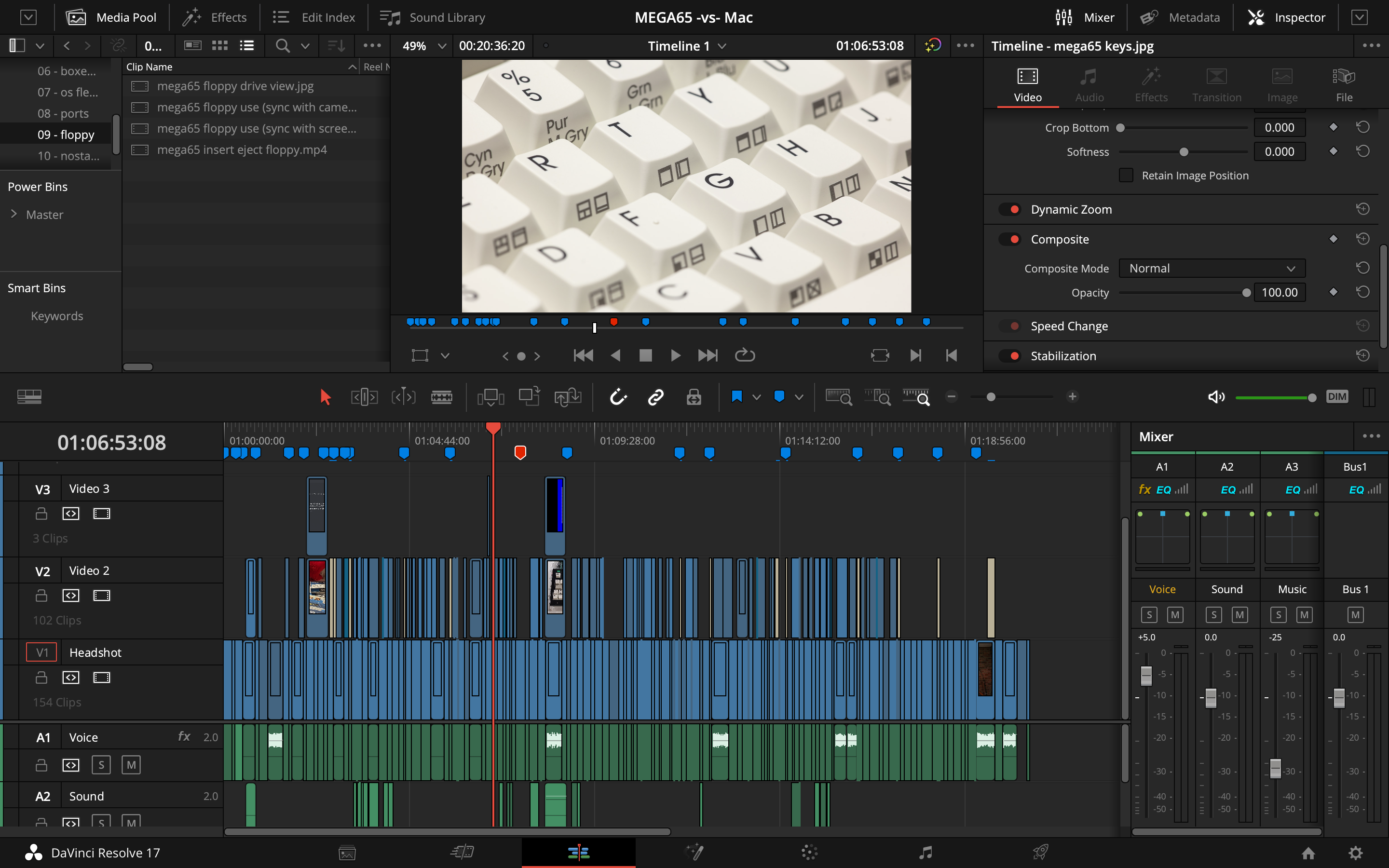The height and width of the screenshot is (868, 1389).
Task: Open the Fusion page icon
Action: click(x=694, y=853)
